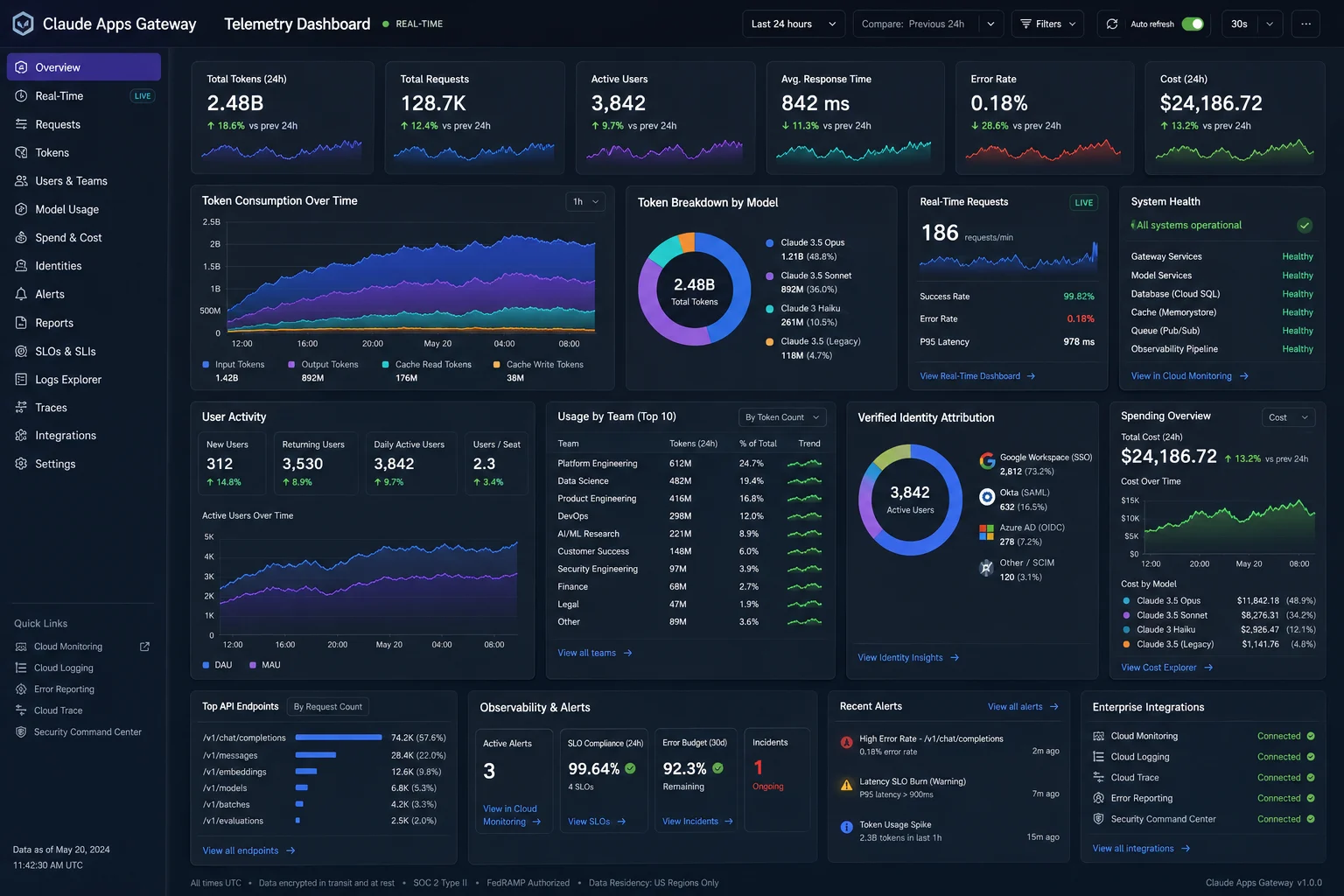Click View all teams link
The width and height of the screenshot is (1344, 896).
[x=594, y=653]
